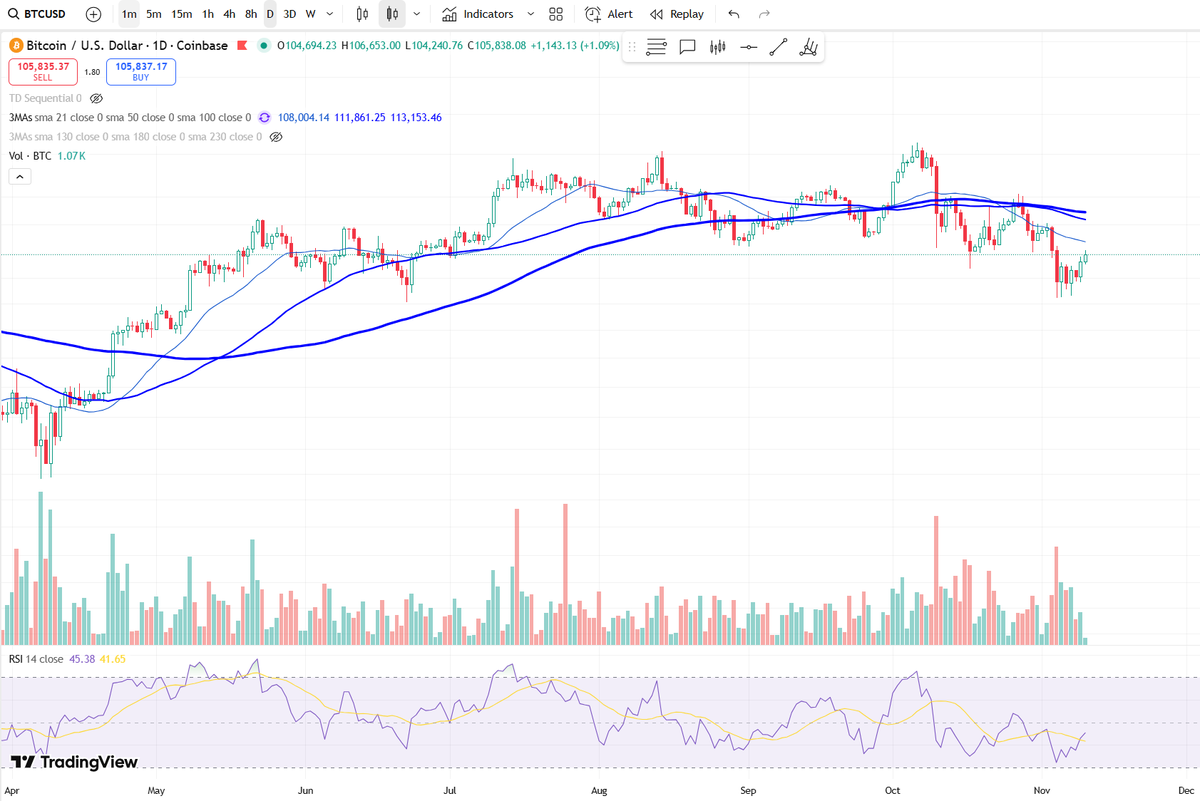Toggle visibility of TD Sequential indicator
The width and height of the screenshot is (1200, 801).
[97, 99]
